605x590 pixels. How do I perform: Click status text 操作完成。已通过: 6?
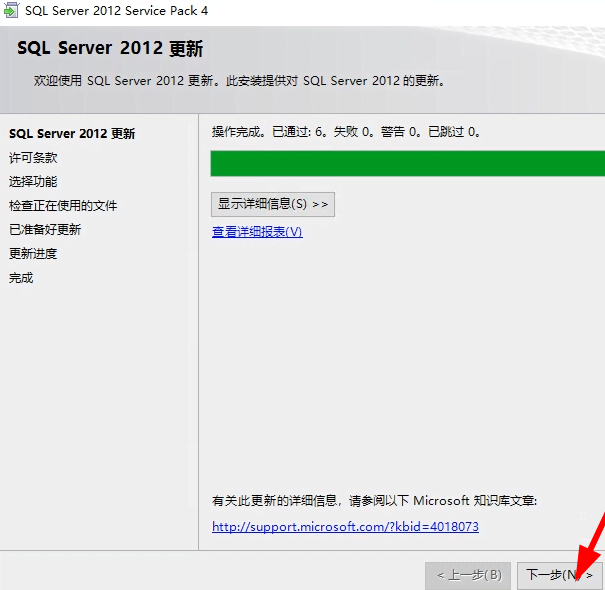[269, 132]
